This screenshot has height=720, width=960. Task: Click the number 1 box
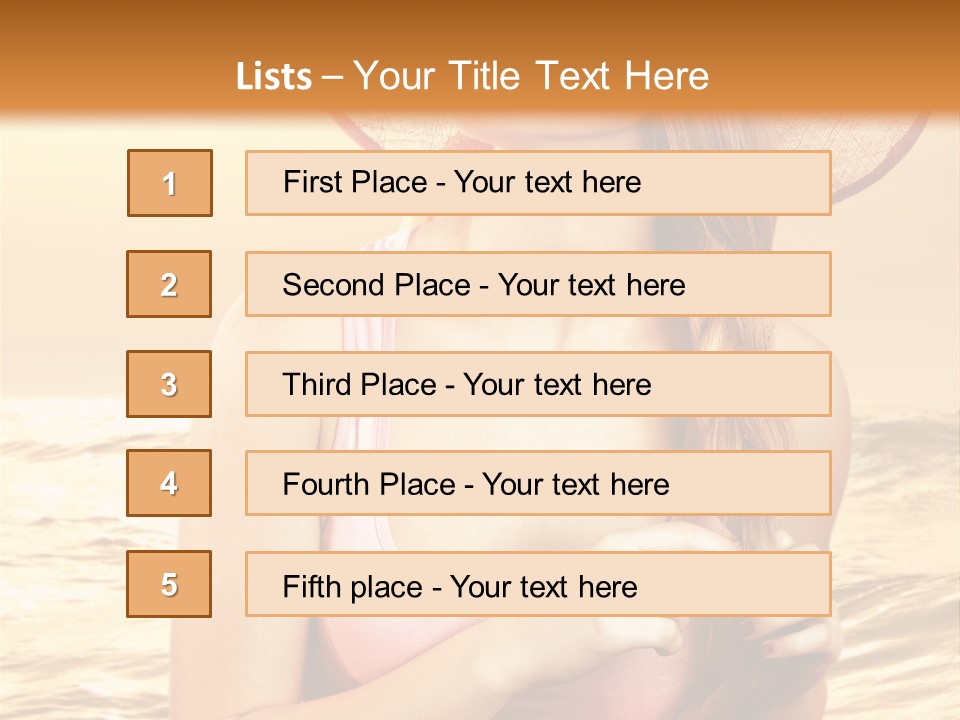coord(169,183)
